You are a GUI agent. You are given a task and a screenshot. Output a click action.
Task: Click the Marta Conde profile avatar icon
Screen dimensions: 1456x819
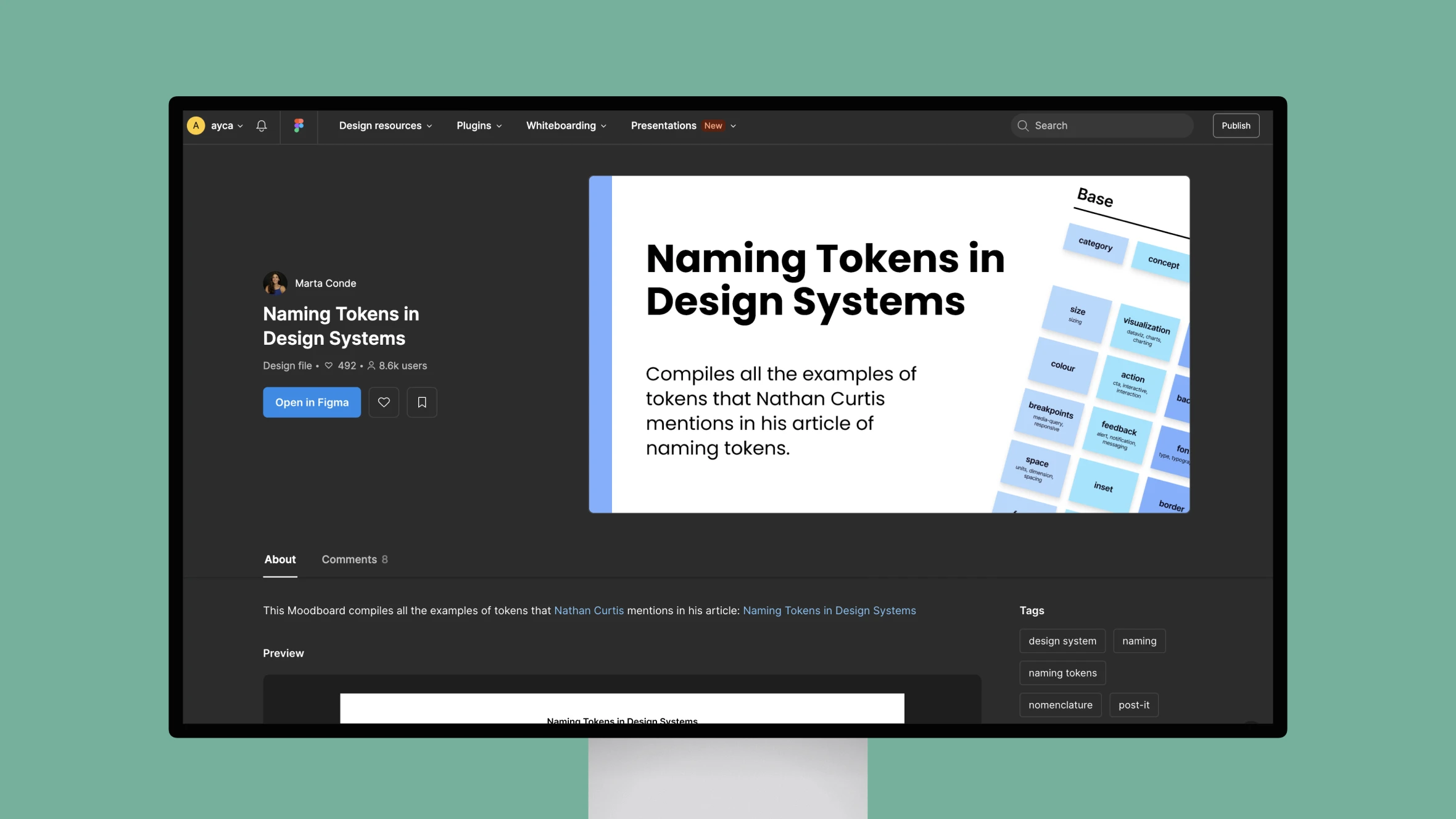click(275, 283)
